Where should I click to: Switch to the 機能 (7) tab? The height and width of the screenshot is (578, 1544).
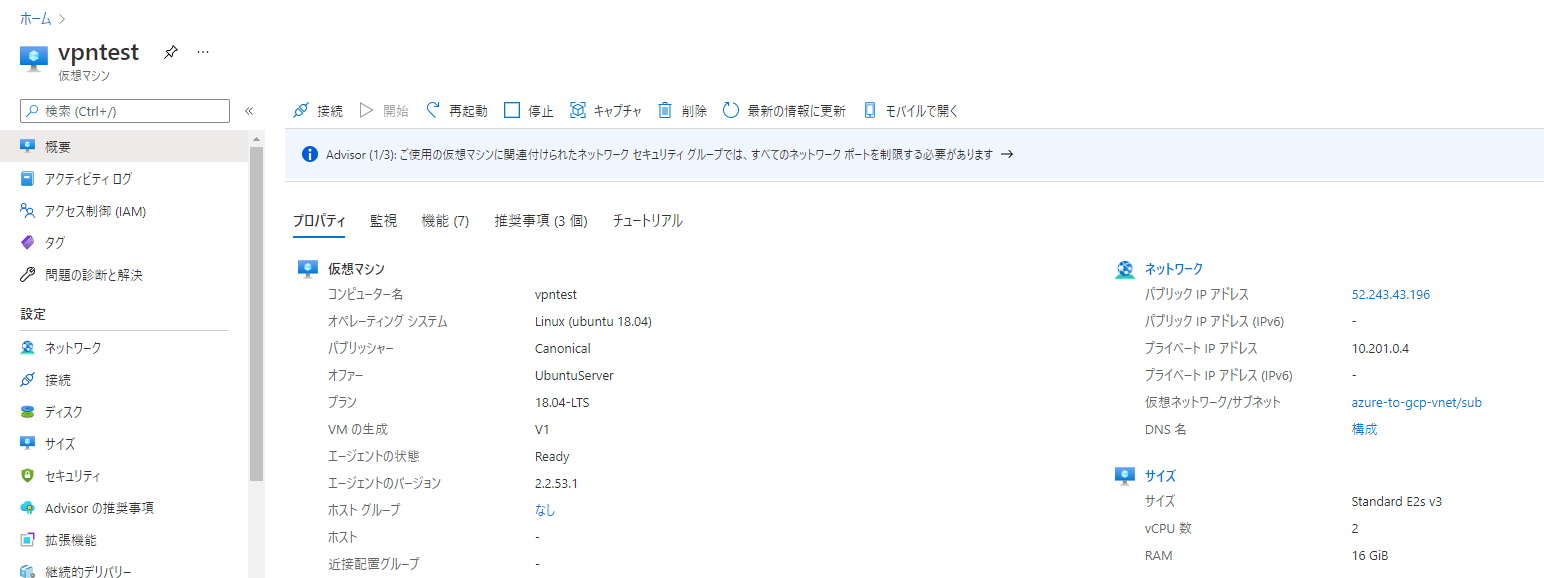[445, 221]
